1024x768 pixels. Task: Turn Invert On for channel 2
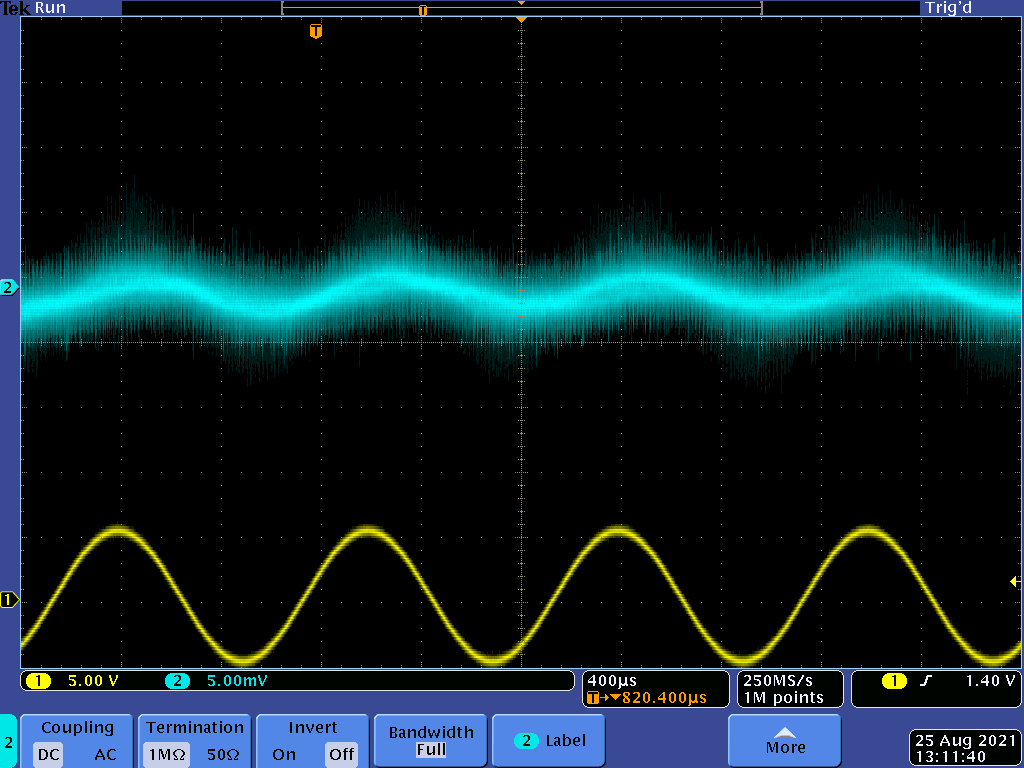[284, 754]
